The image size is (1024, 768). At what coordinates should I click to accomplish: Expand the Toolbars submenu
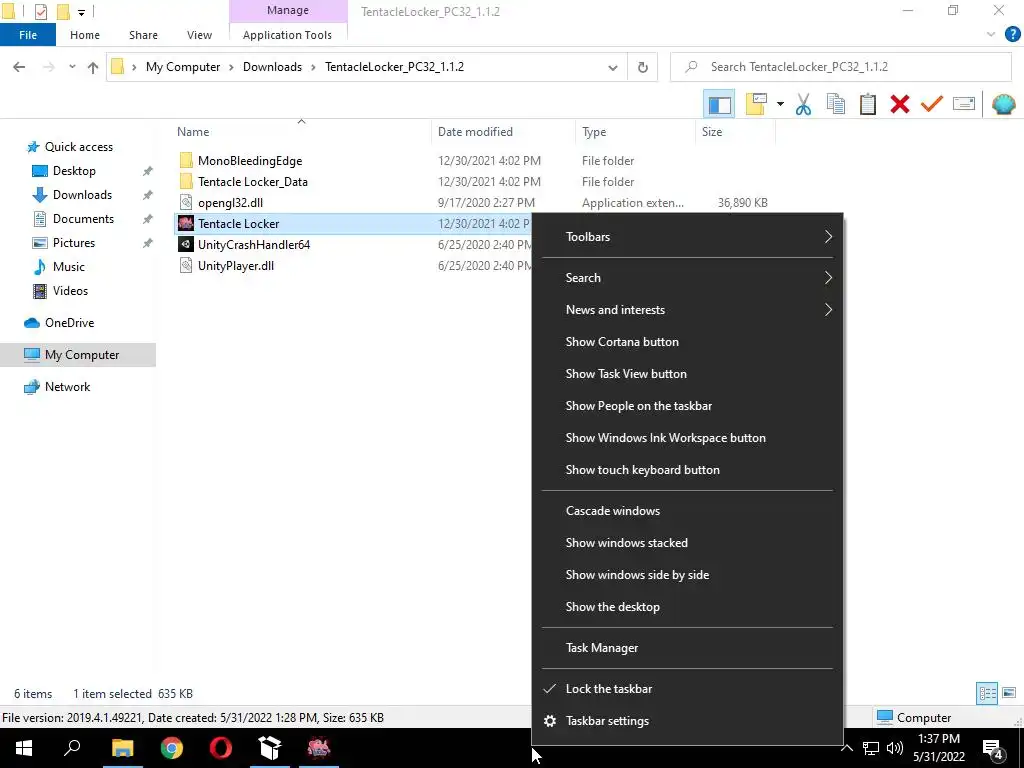tap(687, 237)
